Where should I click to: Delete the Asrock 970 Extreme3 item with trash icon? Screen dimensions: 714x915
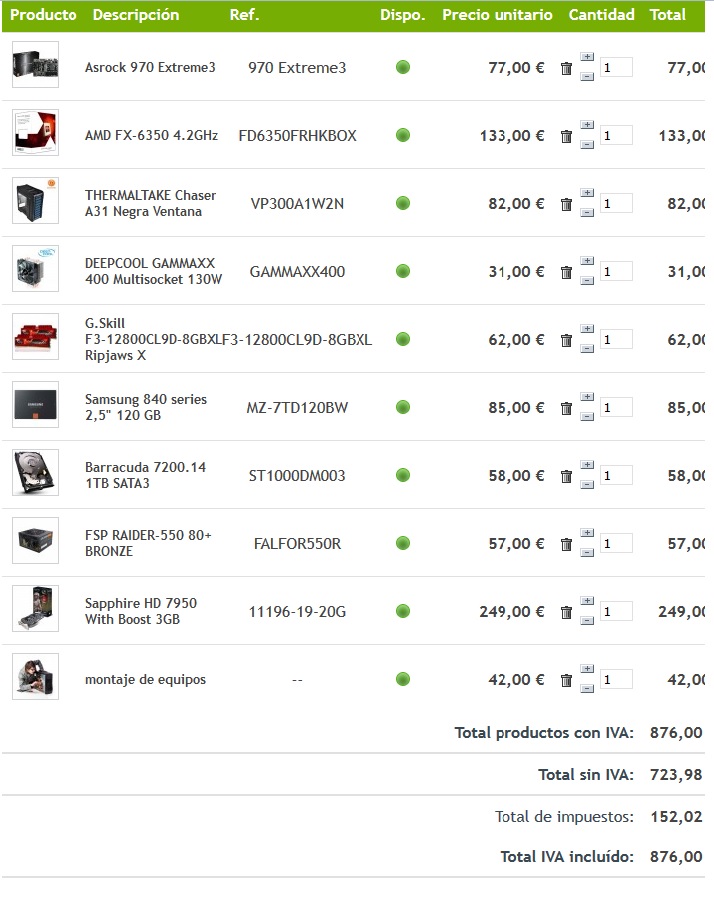(x=566, y=68)
